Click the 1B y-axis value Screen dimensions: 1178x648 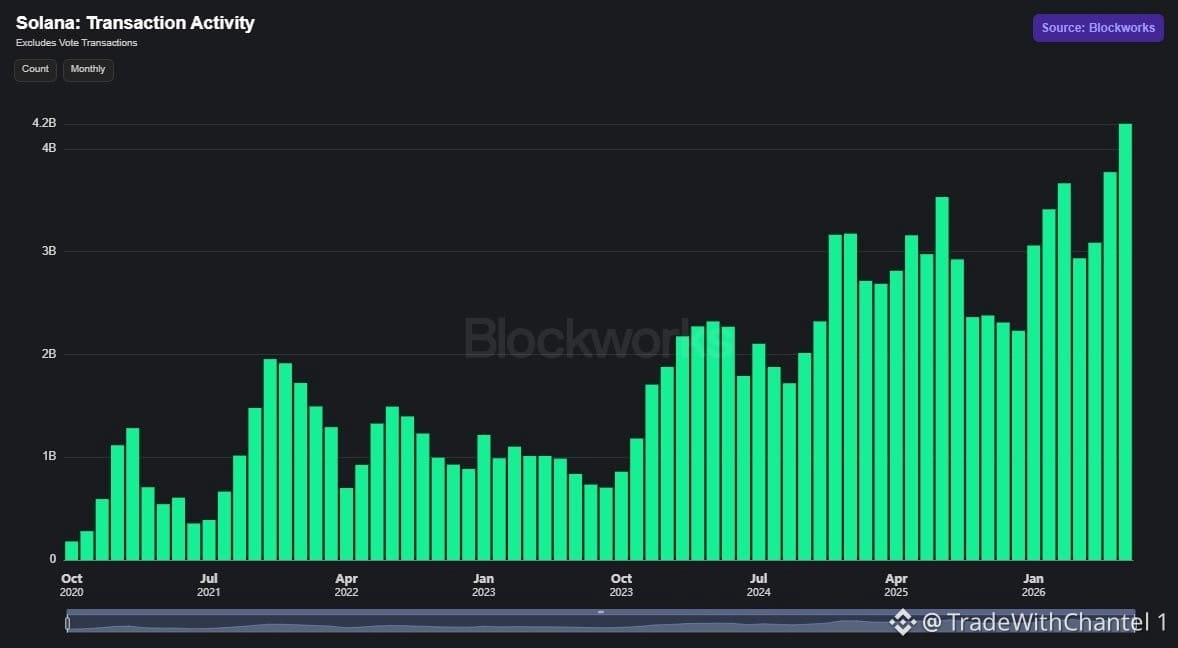49,457
